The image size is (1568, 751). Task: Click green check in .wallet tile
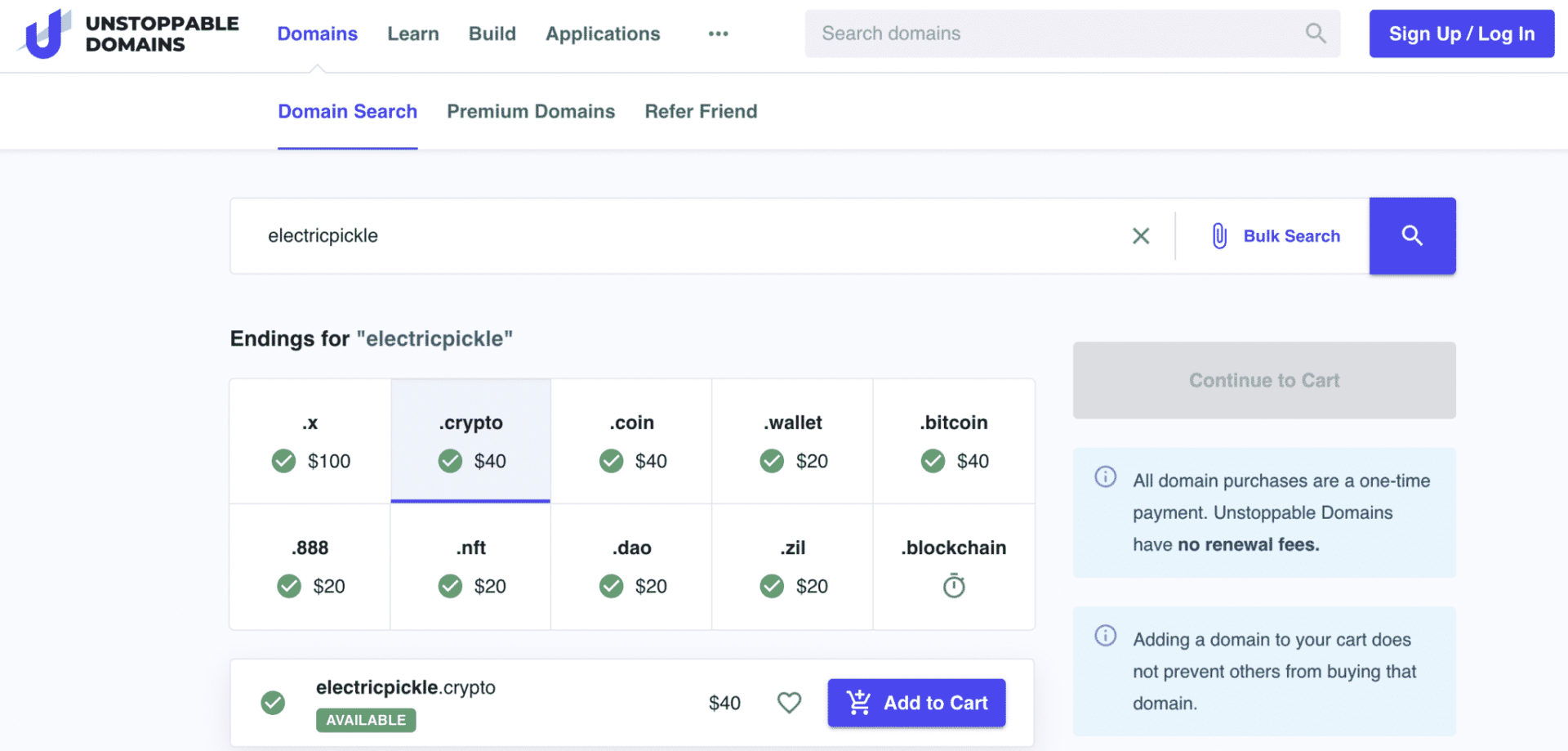tap(772, 461)
